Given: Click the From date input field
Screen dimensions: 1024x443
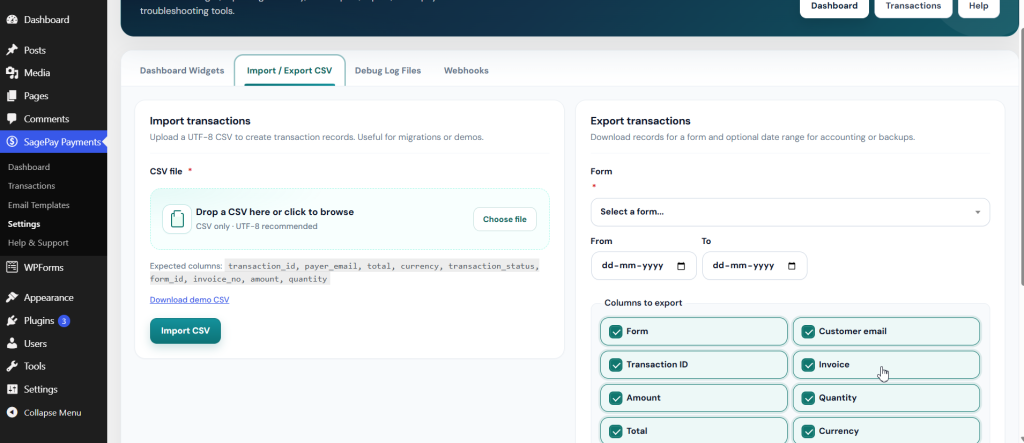Looking at the screenshot, I should 643,266.
